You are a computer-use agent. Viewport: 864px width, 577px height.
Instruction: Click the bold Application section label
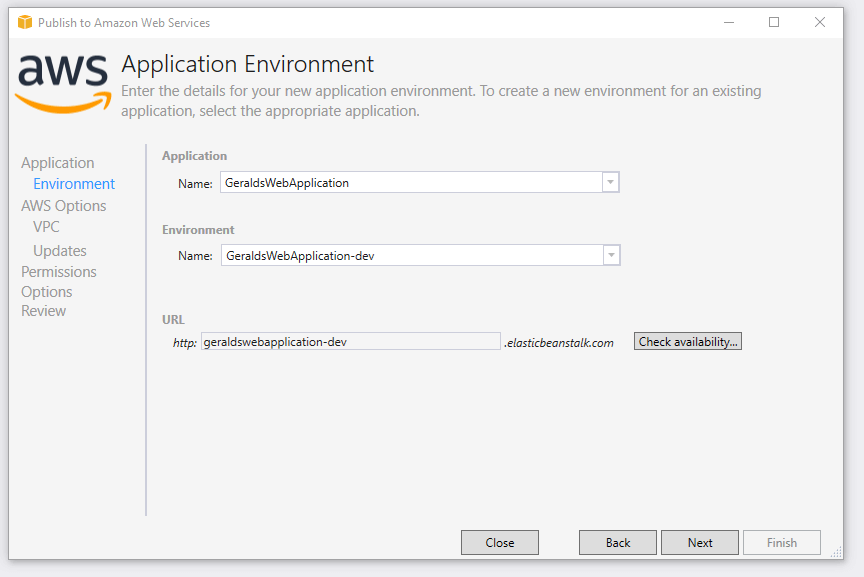click(x=195, y=156)
